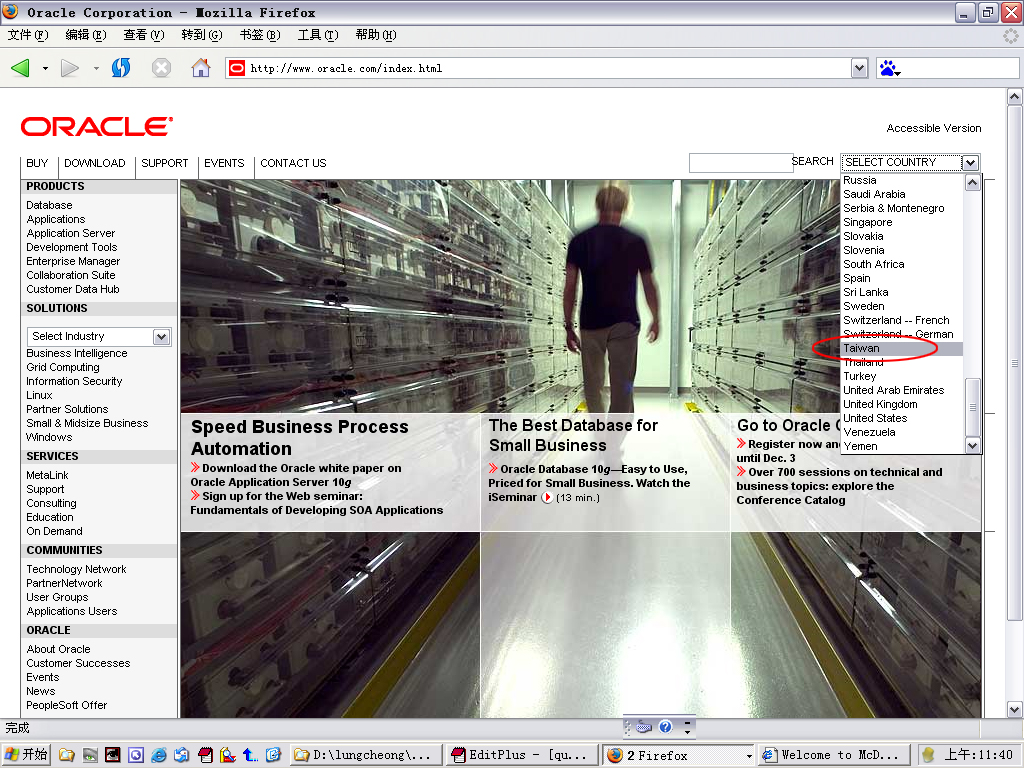
Task: Select Switzerland -- French in the country list
Action: pos(902,321)
